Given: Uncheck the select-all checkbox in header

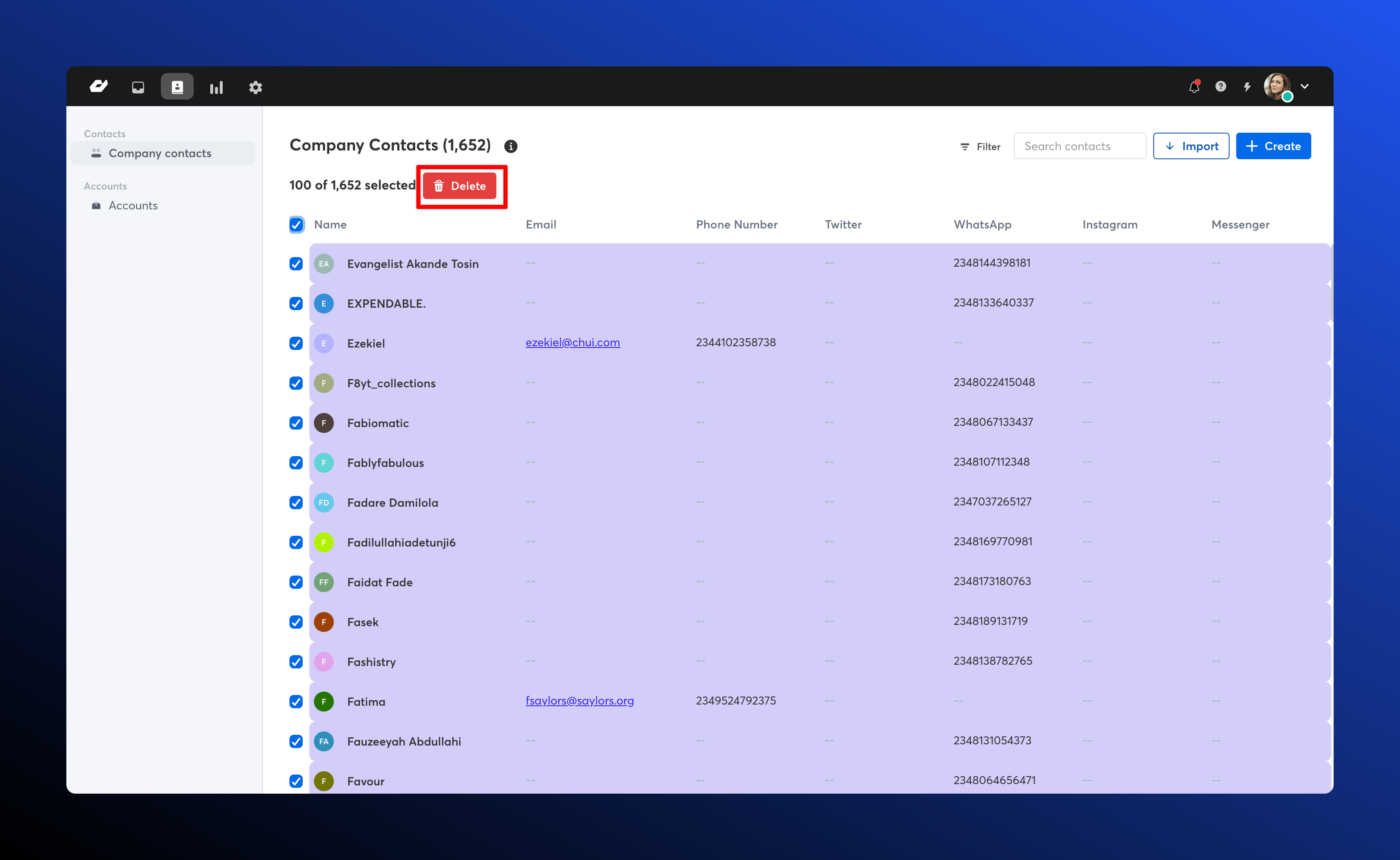Looking at the screenshot, I should [296, 225].
